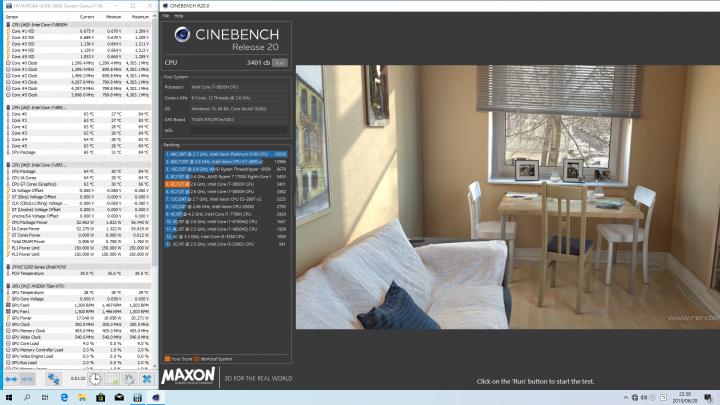Click the Run button next to CPU score

280,63
